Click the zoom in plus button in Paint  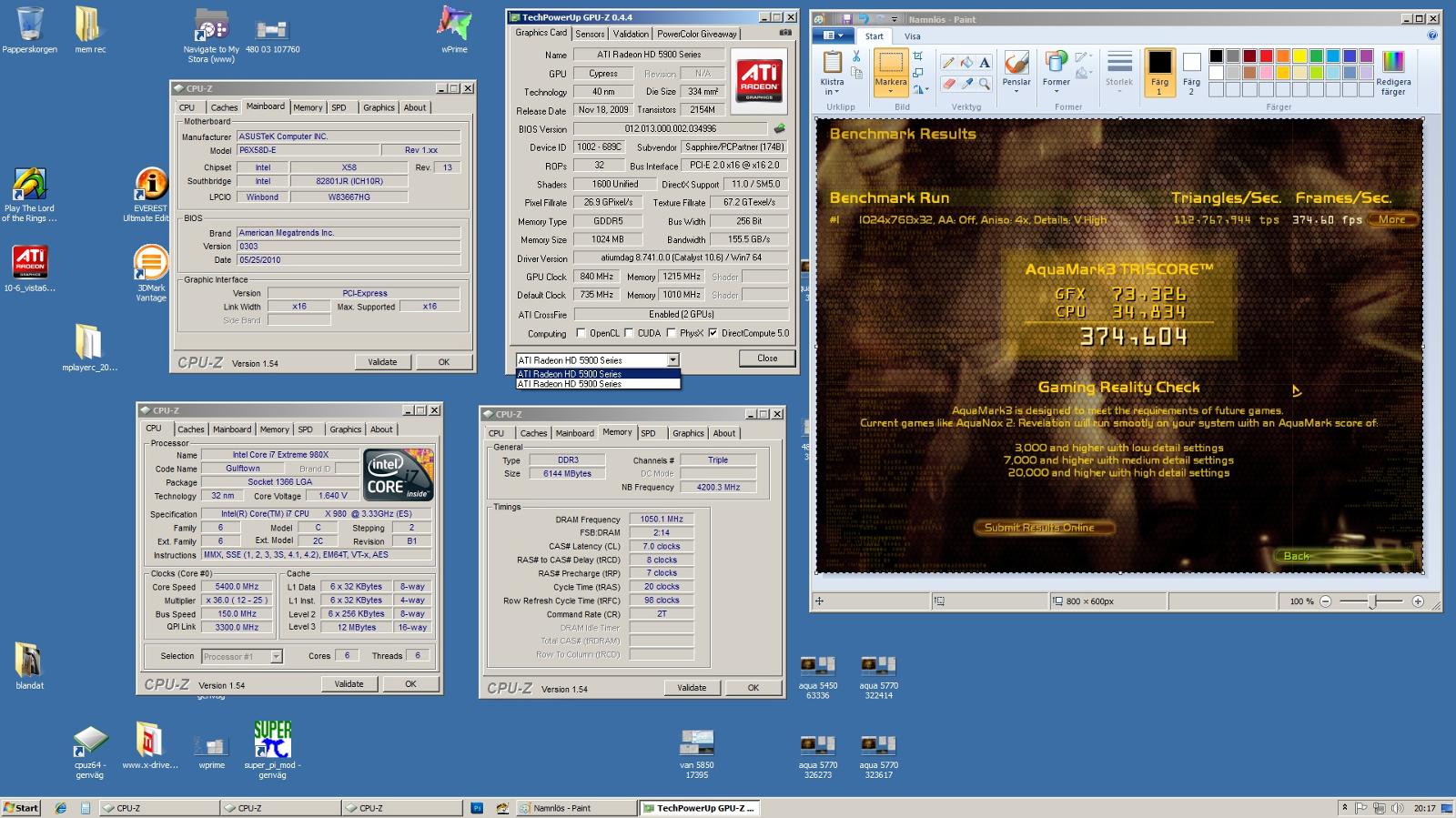tap(1418, 601)
